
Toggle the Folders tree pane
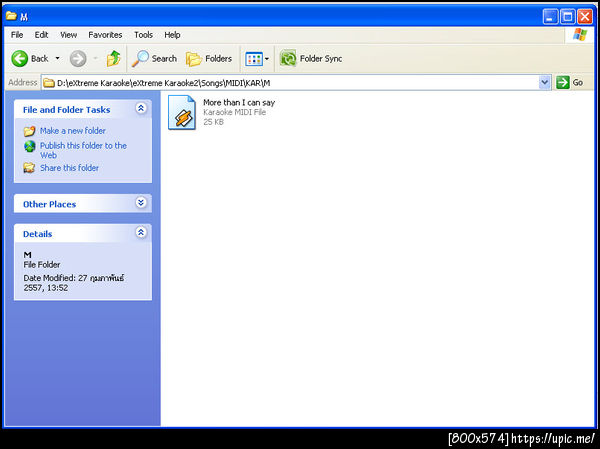[x=209, y=59]
